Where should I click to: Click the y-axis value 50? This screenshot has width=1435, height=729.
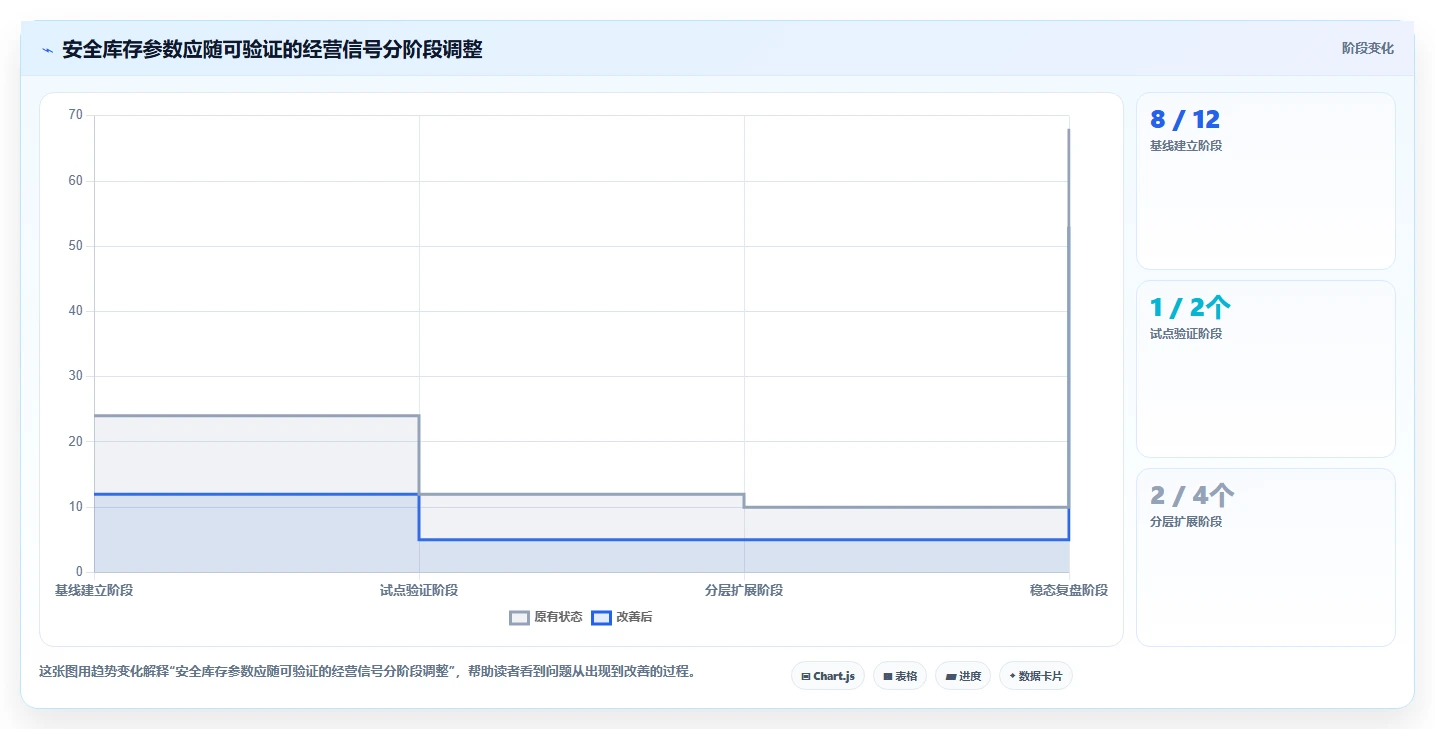point(76,246)
